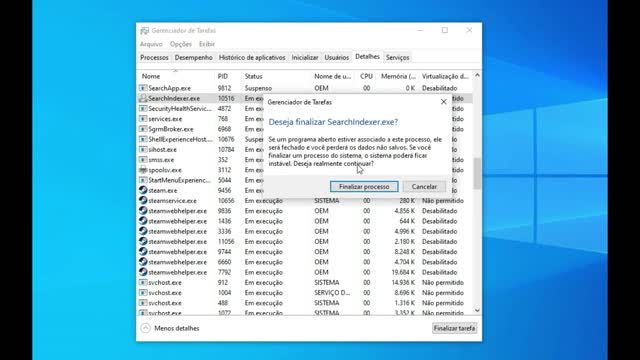Viewport: 640px width, 360px height.
Task: Open the Arquivo menu
Action: (x=151, y=44)
